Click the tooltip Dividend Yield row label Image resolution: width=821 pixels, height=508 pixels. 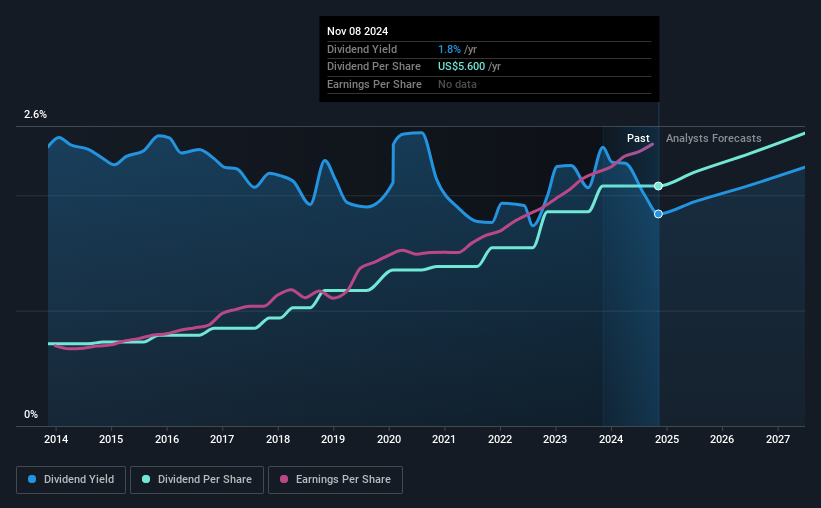coord(362,49)
